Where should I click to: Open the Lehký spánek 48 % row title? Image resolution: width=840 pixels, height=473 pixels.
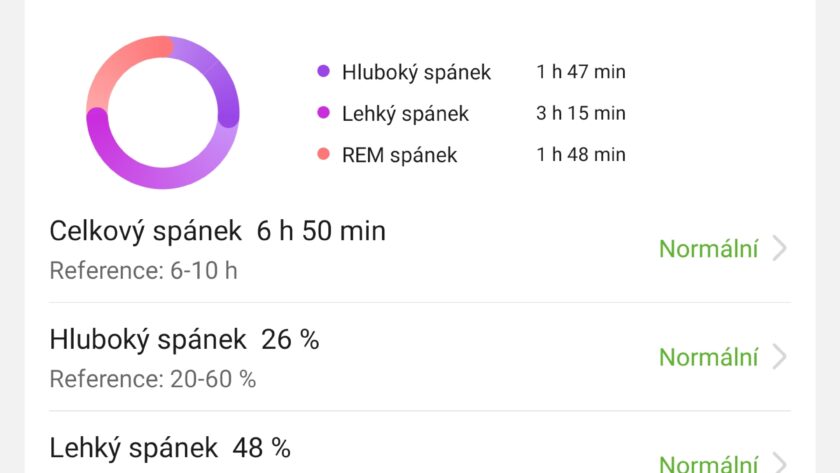coord(170,447)
